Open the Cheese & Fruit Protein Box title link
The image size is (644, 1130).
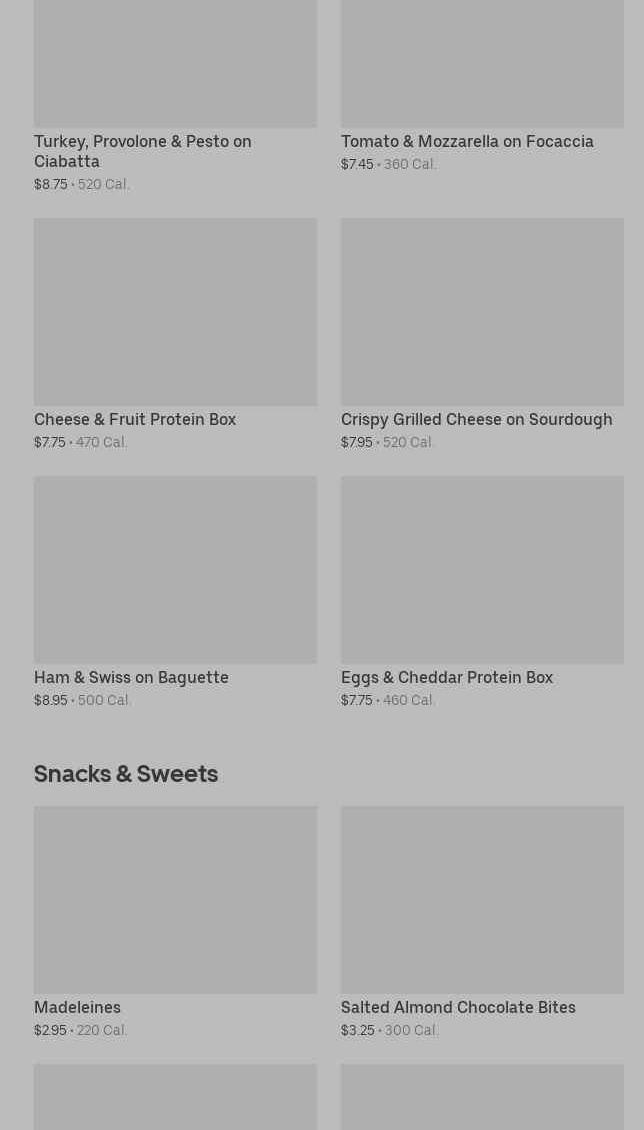135,420
